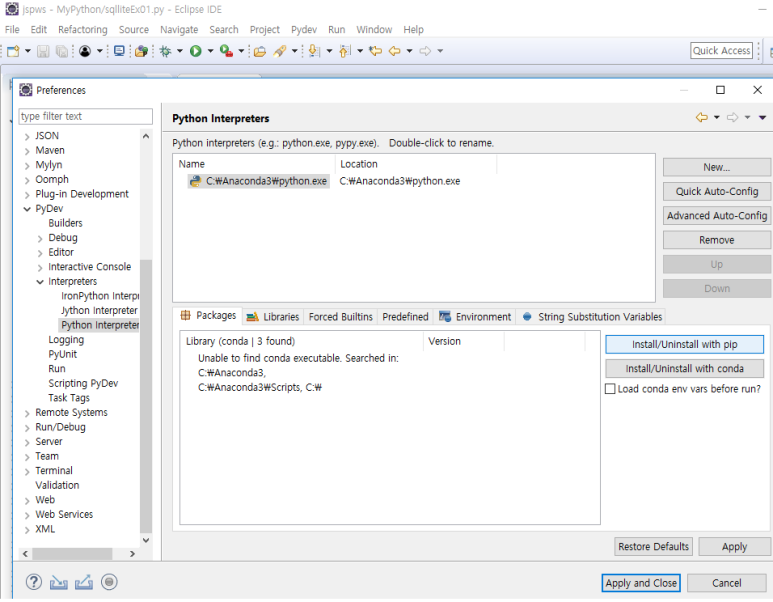Click the Cancel button

726,583
